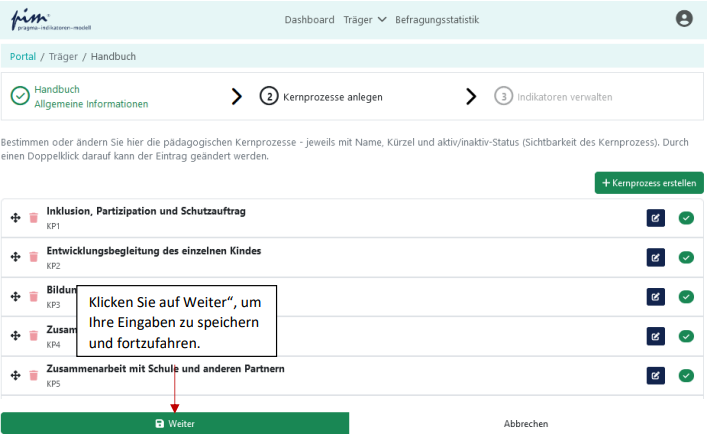This screenshot has height=442, width=710.
Task: Click trash icon for Zusammenarbeit mit Schule row
Action: click(33, 375)
